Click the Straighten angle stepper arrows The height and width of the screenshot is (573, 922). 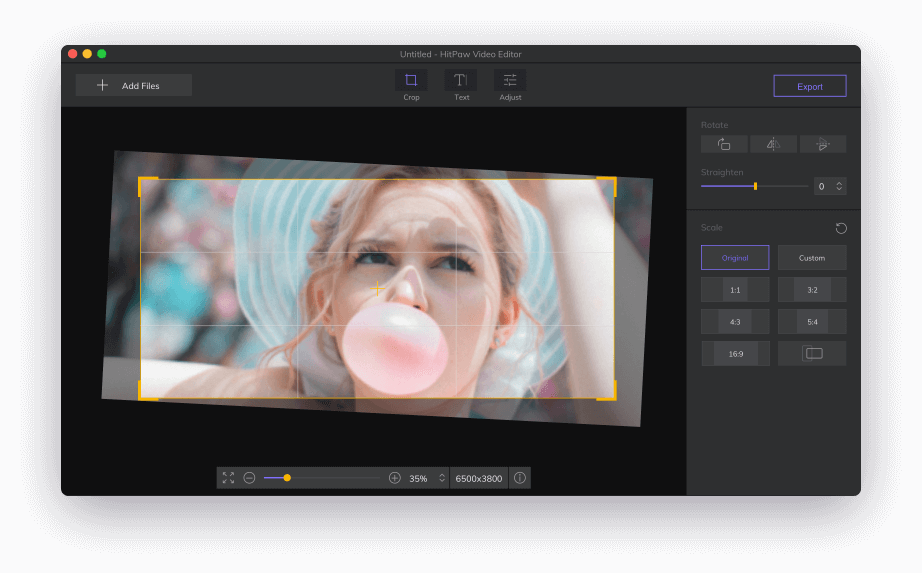(840, 186)
